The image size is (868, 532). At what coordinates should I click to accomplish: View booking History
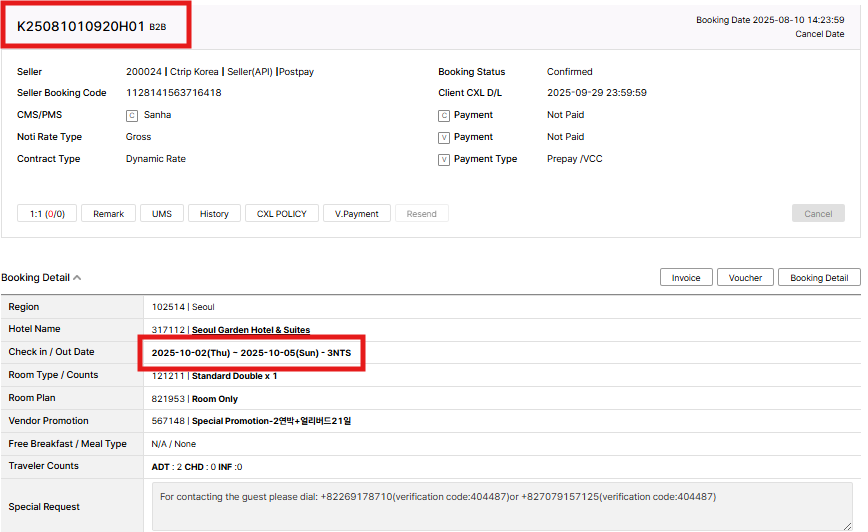tap(214, 213)
